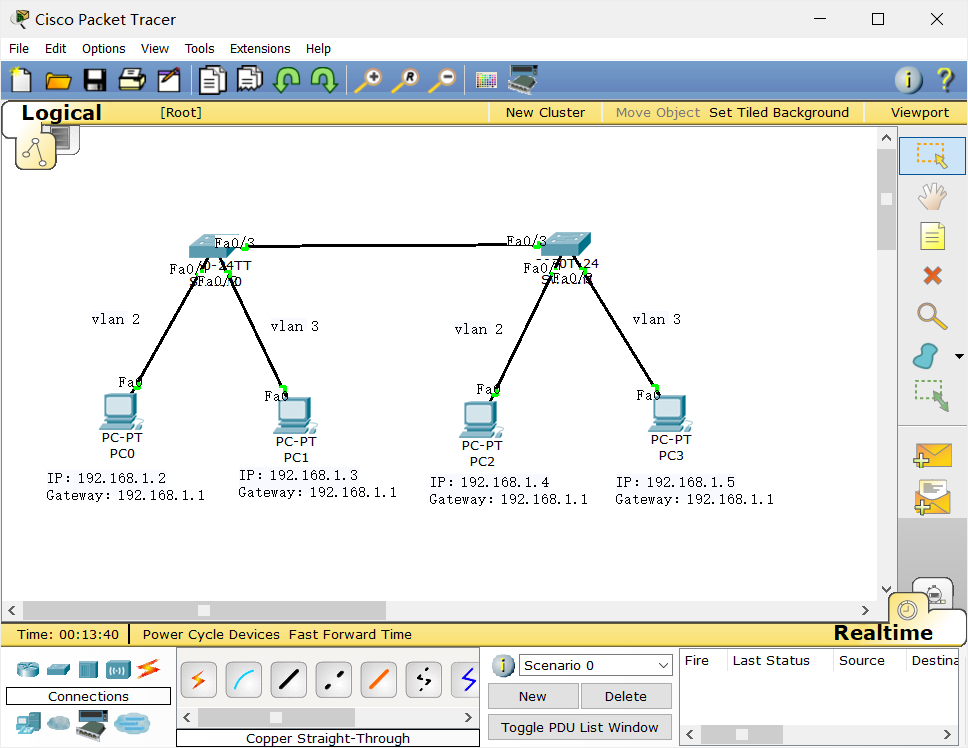Screen dimensions: 968x748
Task: Click the Paste icon in the toolbar
Action: pyautogui.click(x=249, y=79)
